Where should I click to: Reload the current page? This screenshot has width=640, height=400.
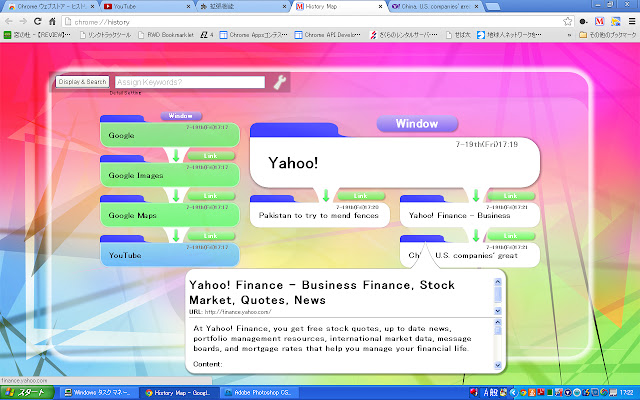click(38, 22)
